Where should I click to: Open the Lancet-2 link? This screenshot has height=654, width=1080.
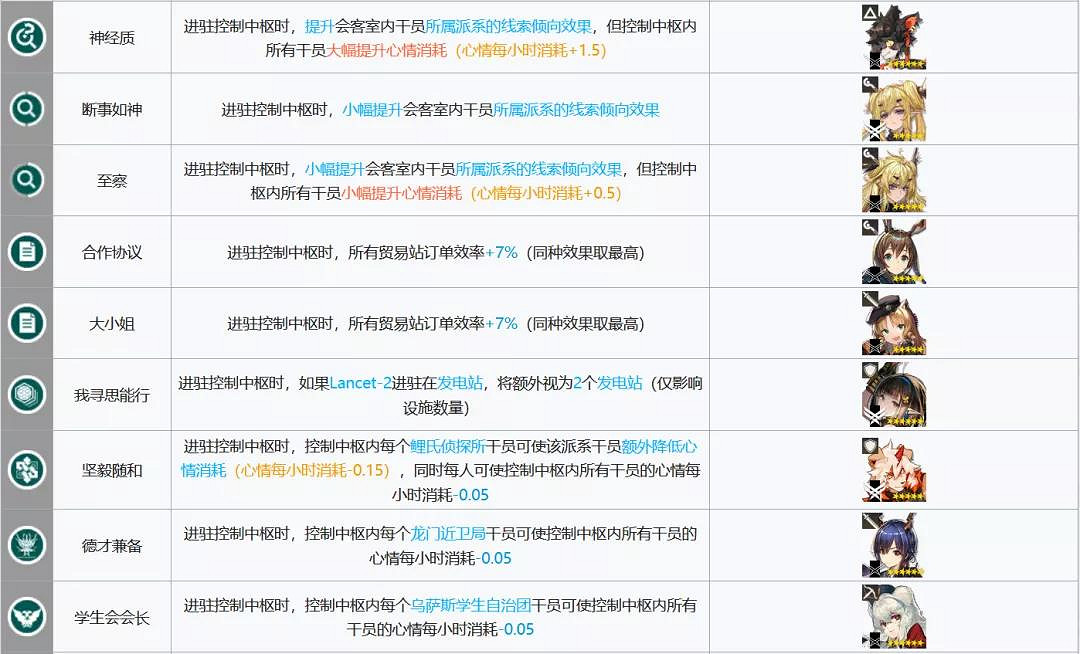click(367, 383)
